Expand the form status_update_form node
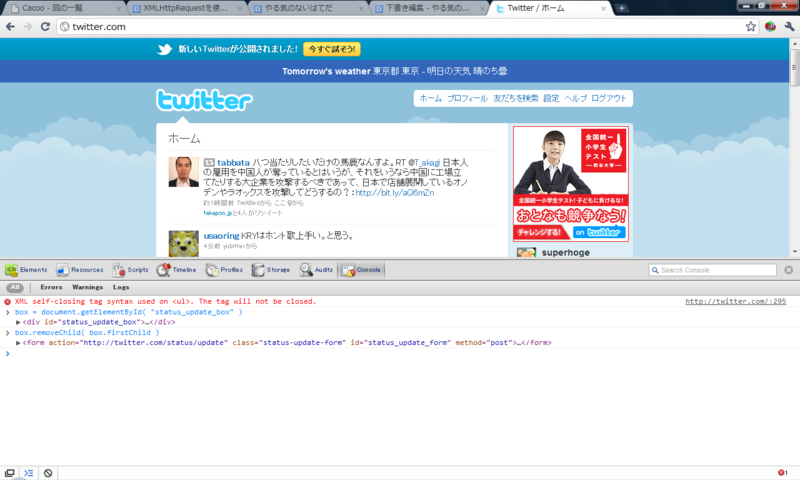The height and width of the screenshot is (480, 800). point(18,343)
